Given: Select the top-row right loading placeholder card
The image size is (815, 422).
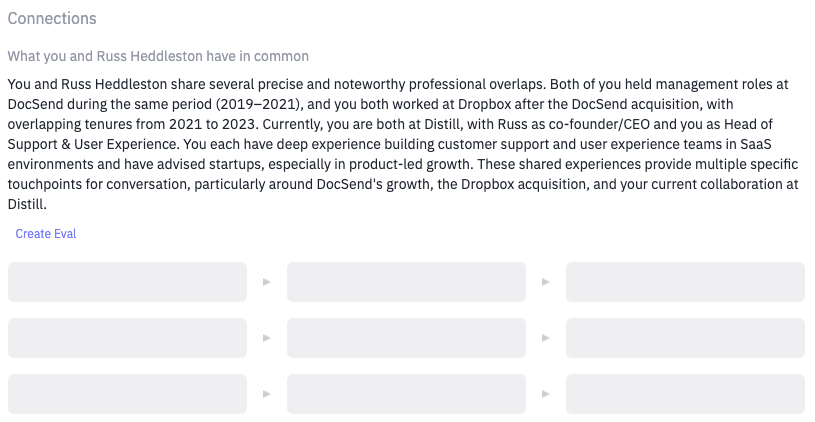Looking at the screenshot, I should [685, 282].
